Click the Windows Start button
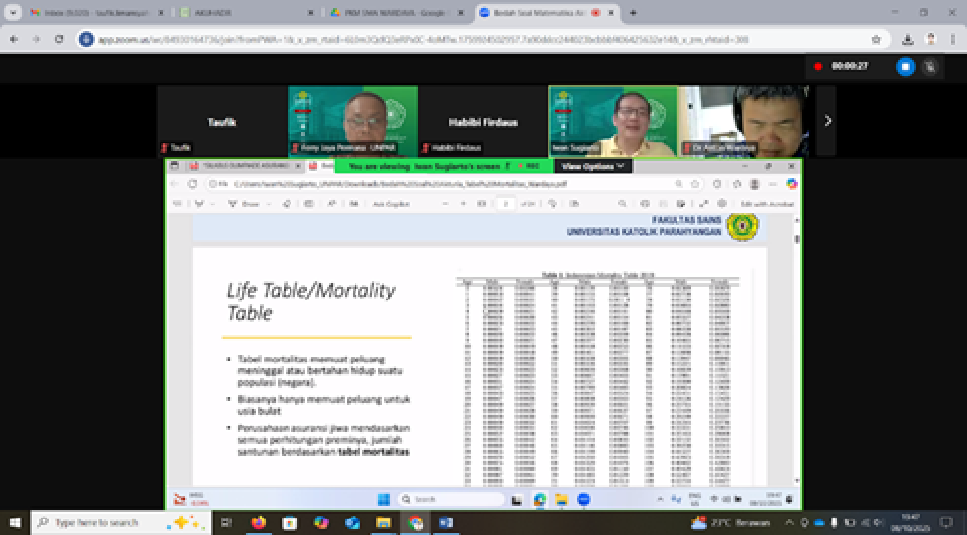The height and width of the screenshot is (535, 967). pos(15,522)
